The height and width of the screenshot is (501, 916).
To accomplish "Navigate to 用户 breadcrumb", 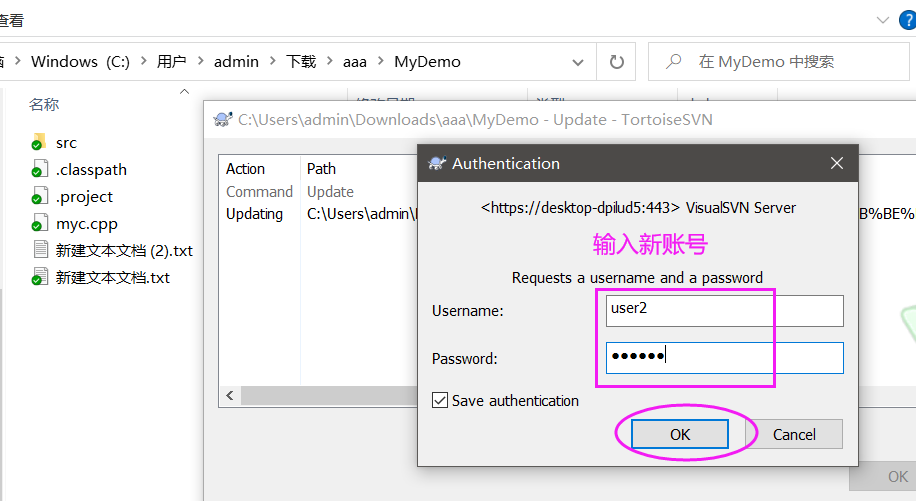I will 171,61.
